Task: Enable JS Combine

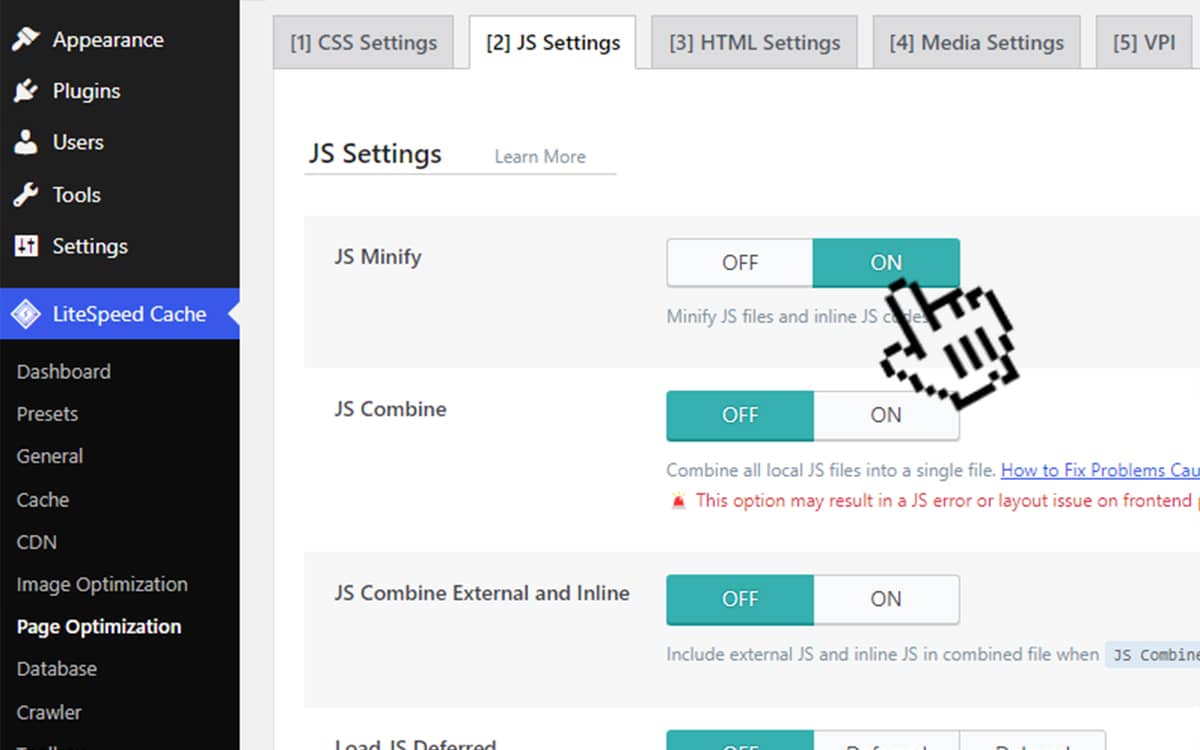Action: [x=886, y=415]
